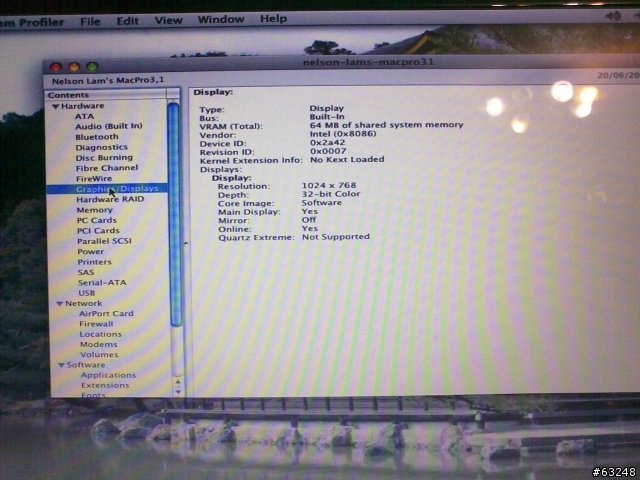Screen dimensions: 640x480
Task: Click the Revision ID value 0x0007
Action: (x=328, y=151)
